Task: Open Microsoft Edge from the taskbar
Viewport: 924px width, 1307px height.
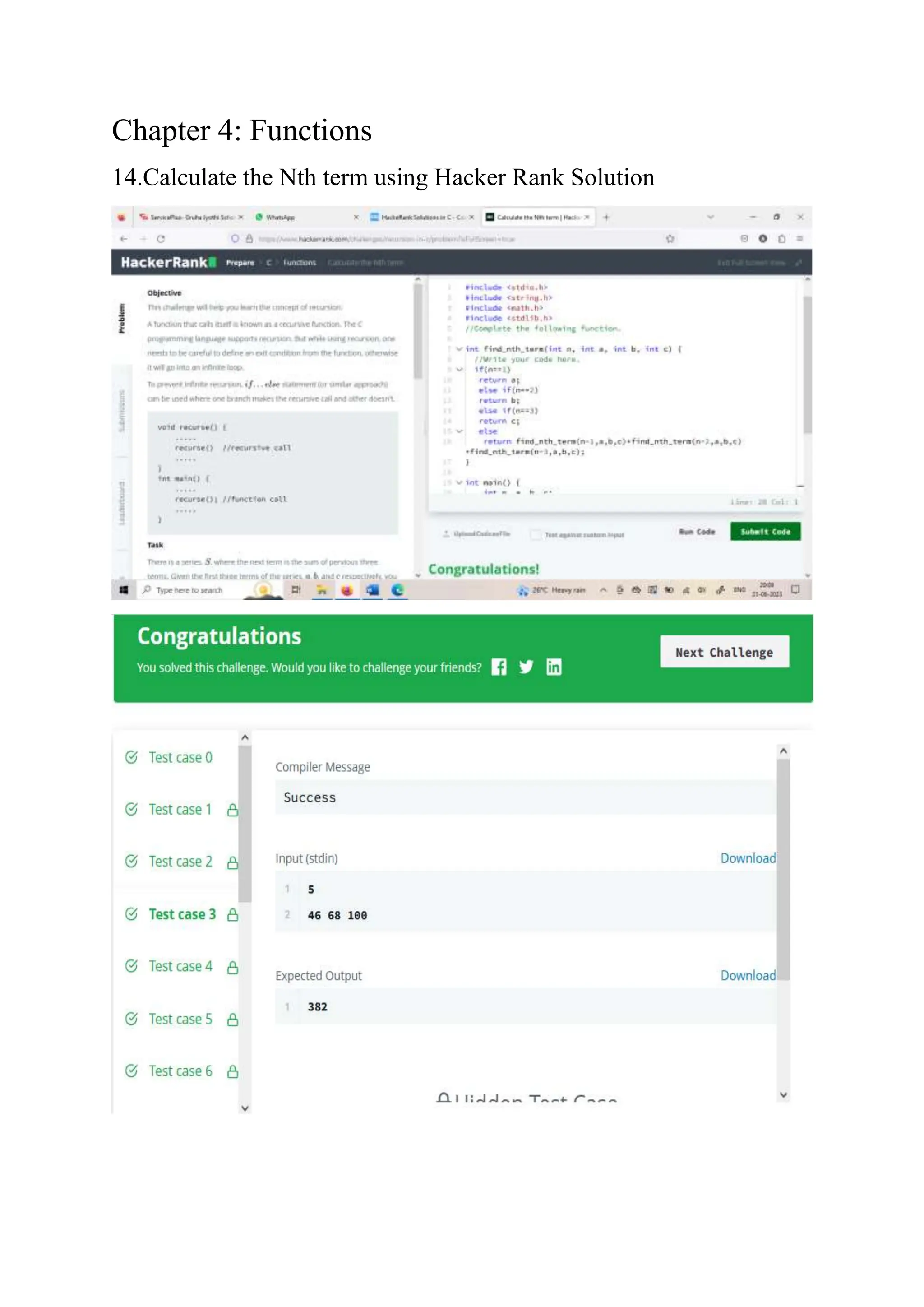Action: [x=397, y=590]
